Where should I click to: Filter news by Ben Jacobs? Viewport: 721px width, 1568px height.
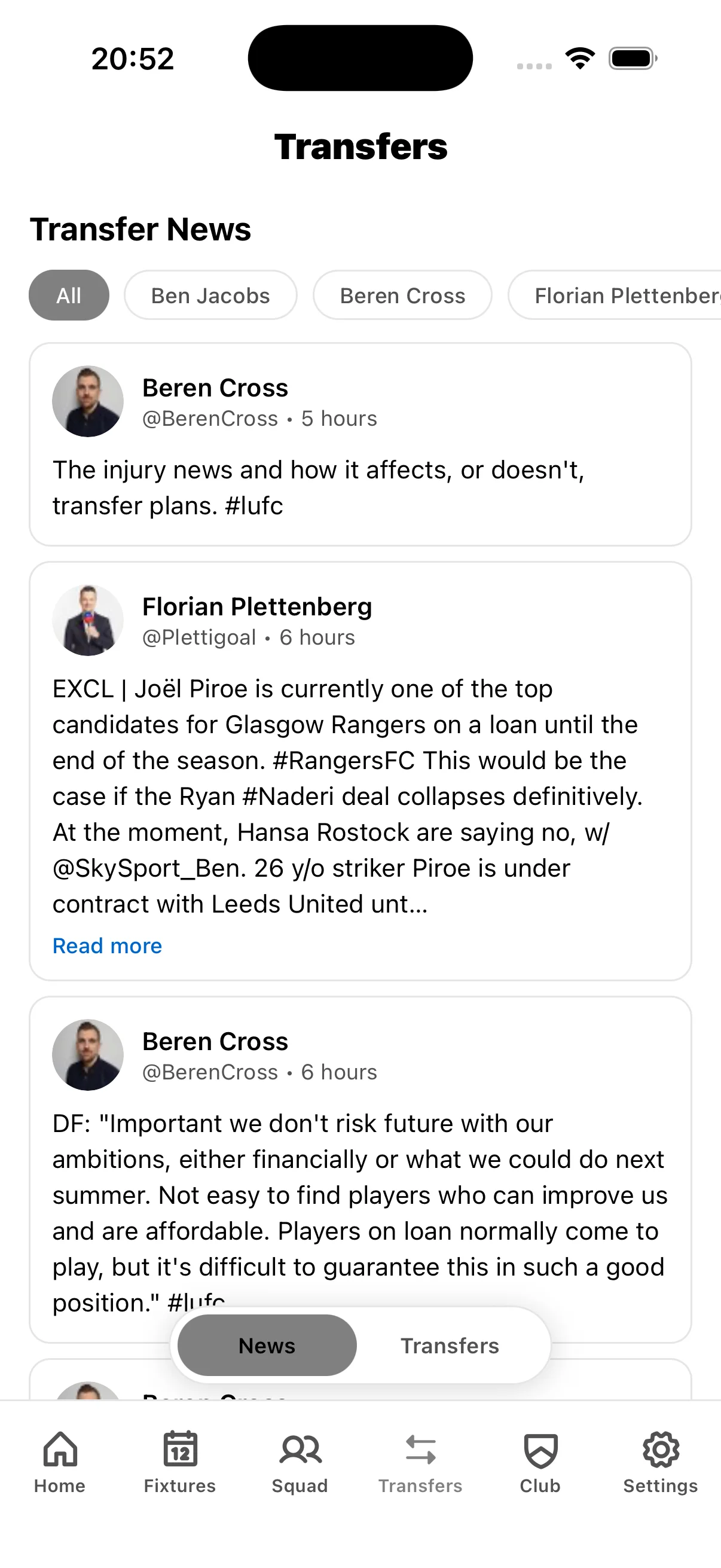tap(210, 295)
